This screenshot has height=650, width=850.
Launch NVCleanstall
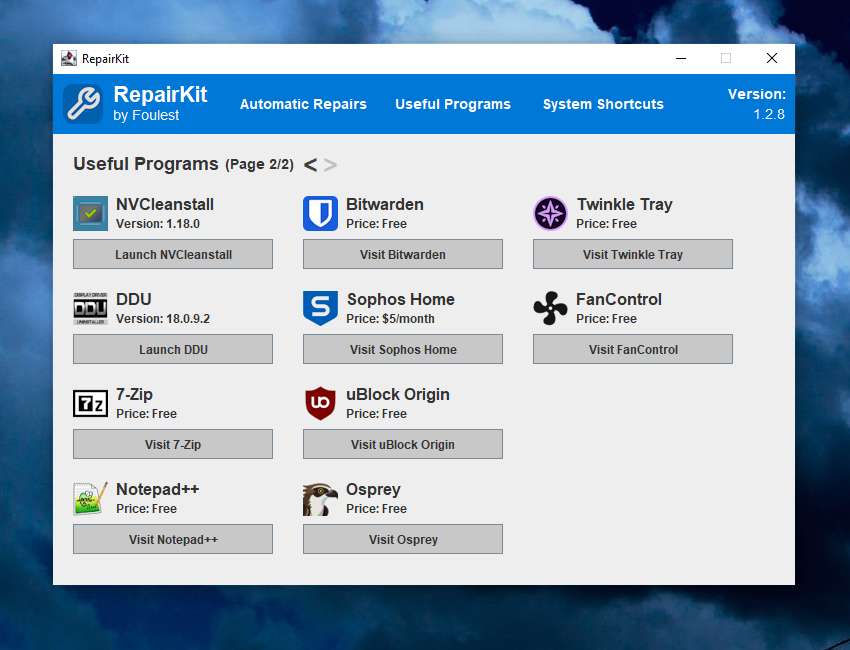coord(173,254)
